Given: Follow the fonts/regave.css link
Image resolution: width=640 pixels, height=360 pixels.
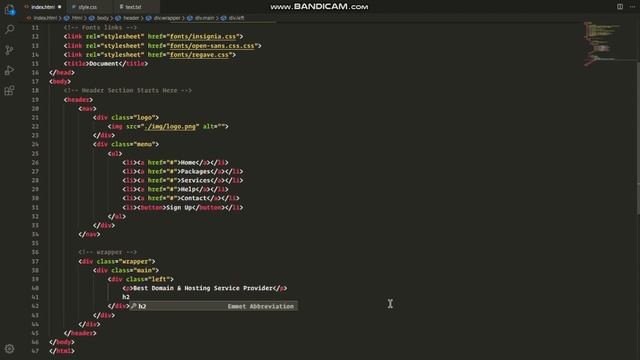Looking at the screenshot, I should [x=199, y=55].
